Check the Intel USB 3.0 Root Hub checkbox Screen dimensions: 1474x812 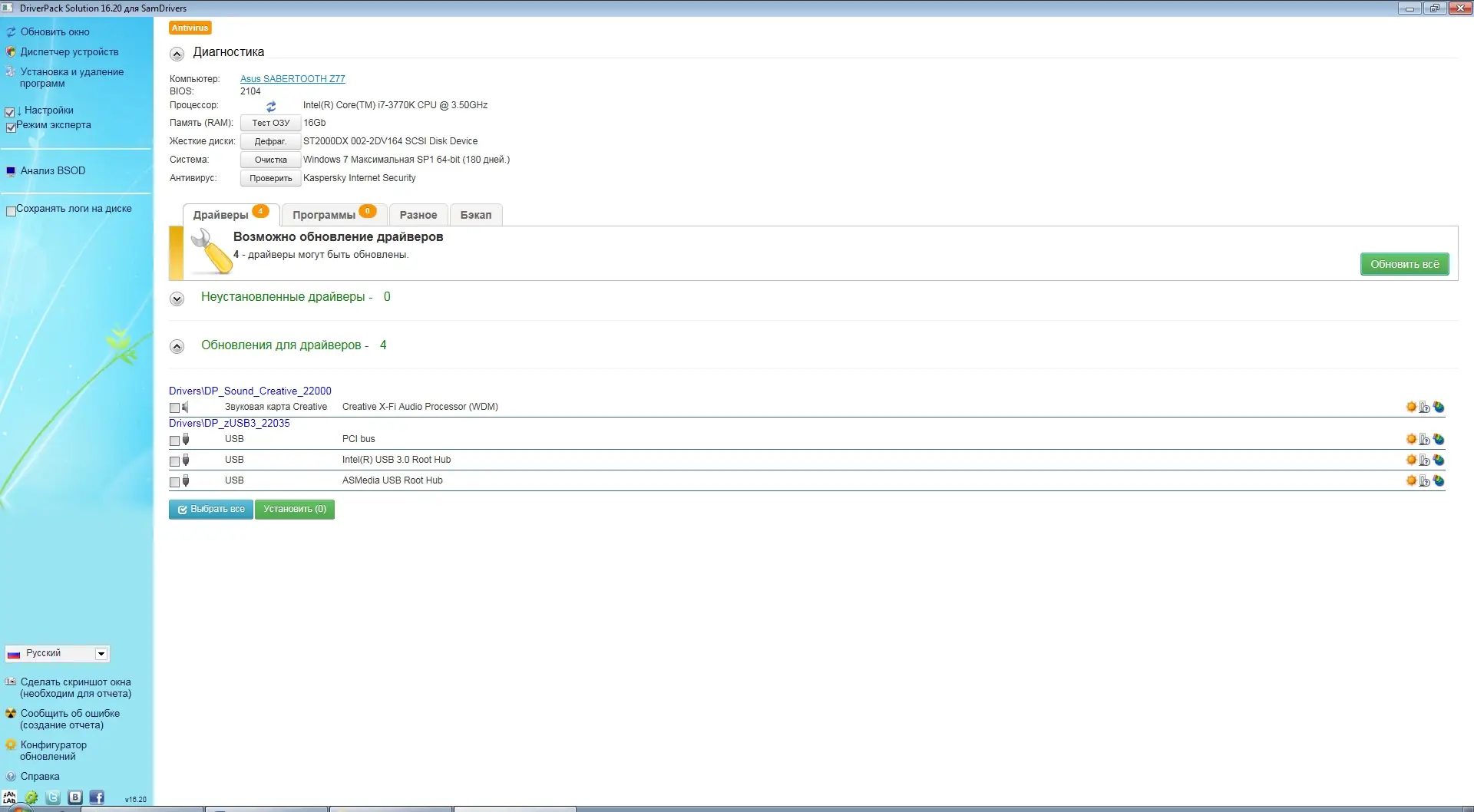click(x=174, y=461)
